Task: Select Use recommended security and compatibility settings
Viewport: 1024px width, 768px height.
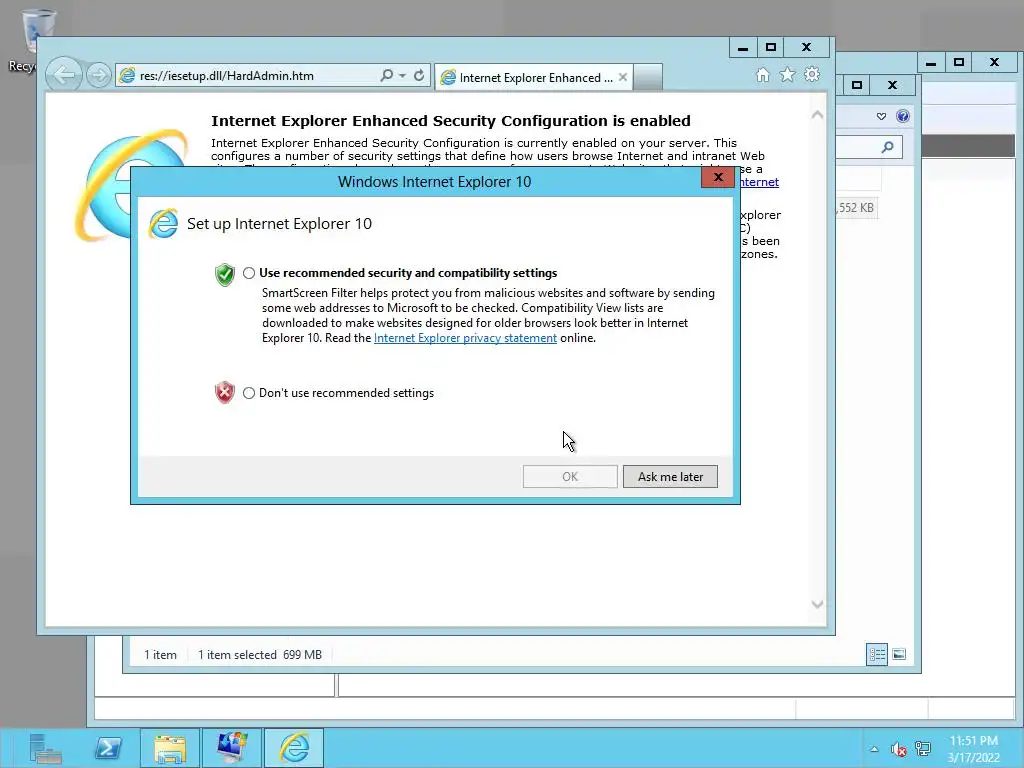Action: (249, 273)
